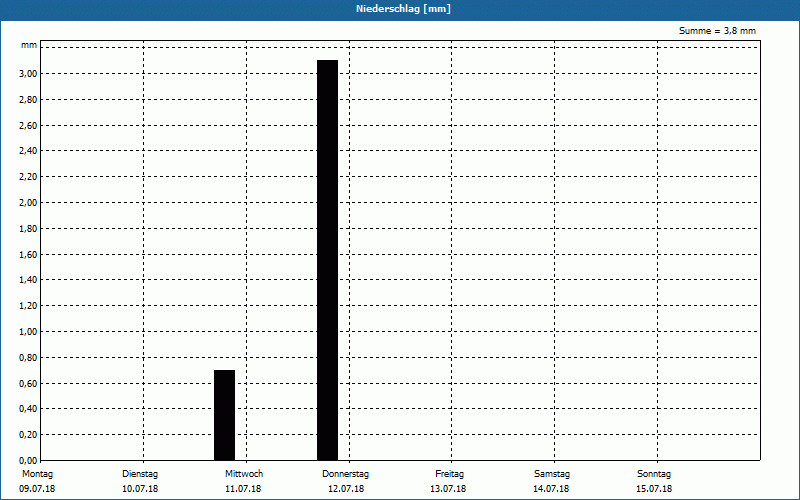800x500 pixels.
Task: Click the date 09.07.18
Action: point(37,489)
